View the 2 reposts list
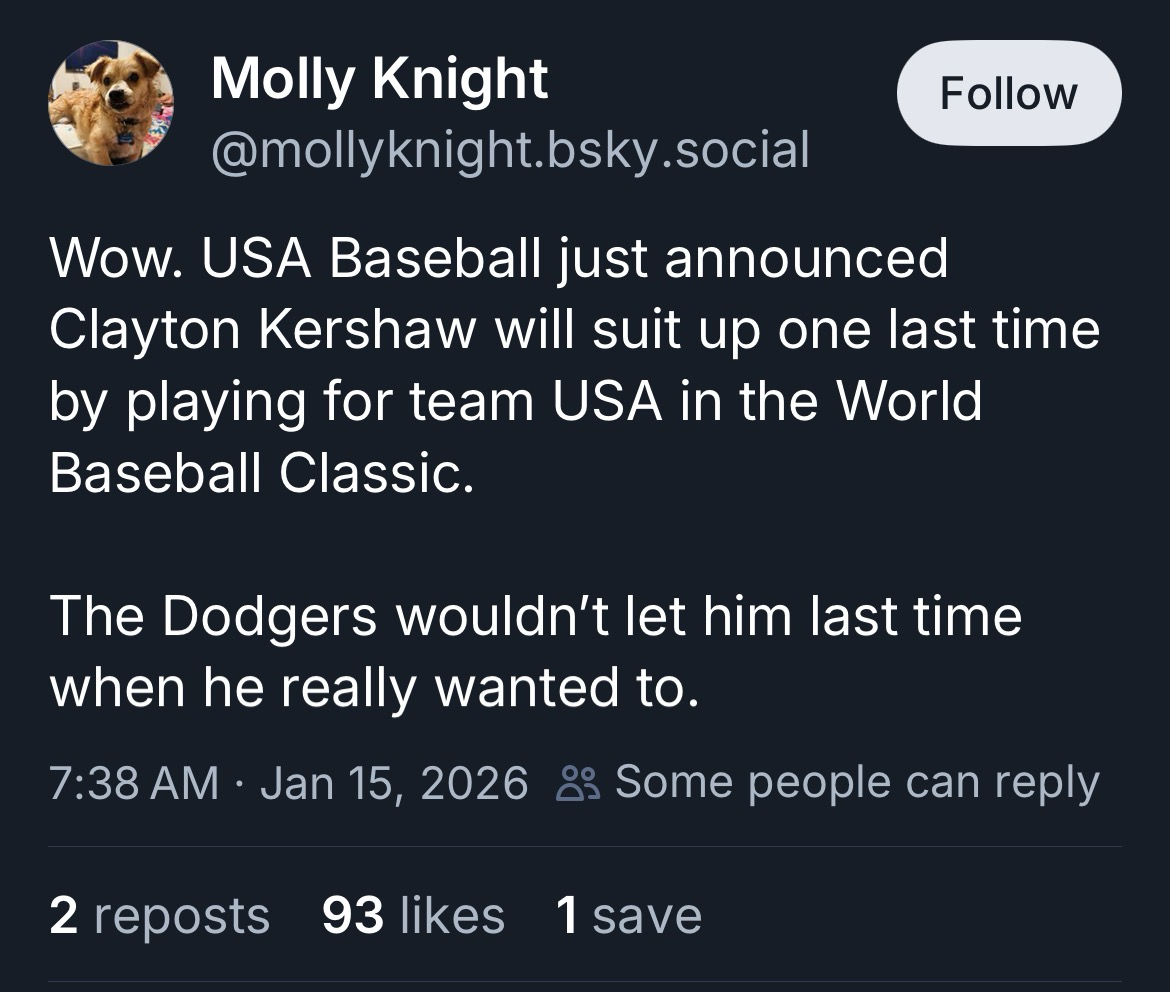 pos(159,916)
